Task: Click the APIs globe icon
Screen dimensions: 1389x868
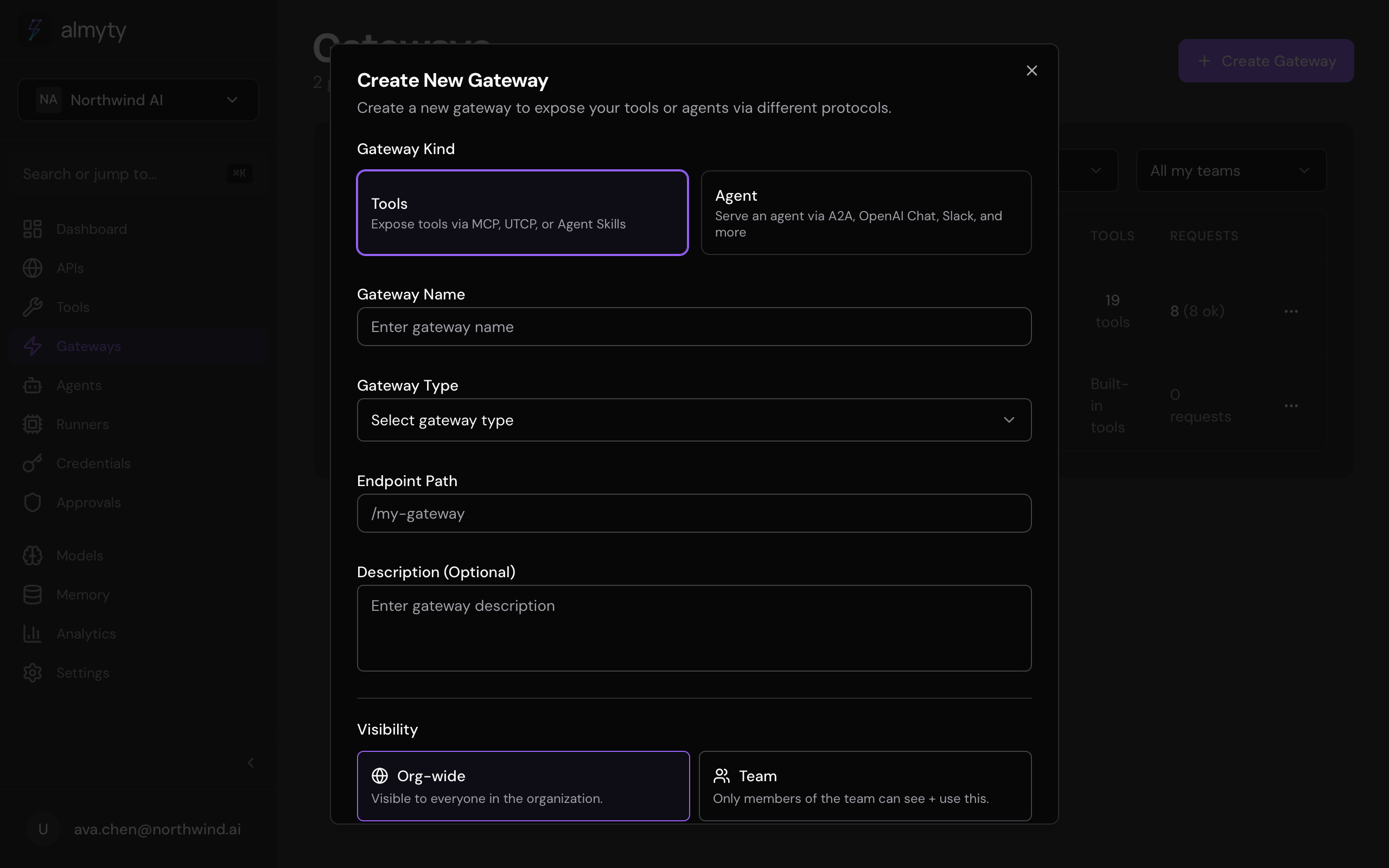Action: click(x=32, y=268)
